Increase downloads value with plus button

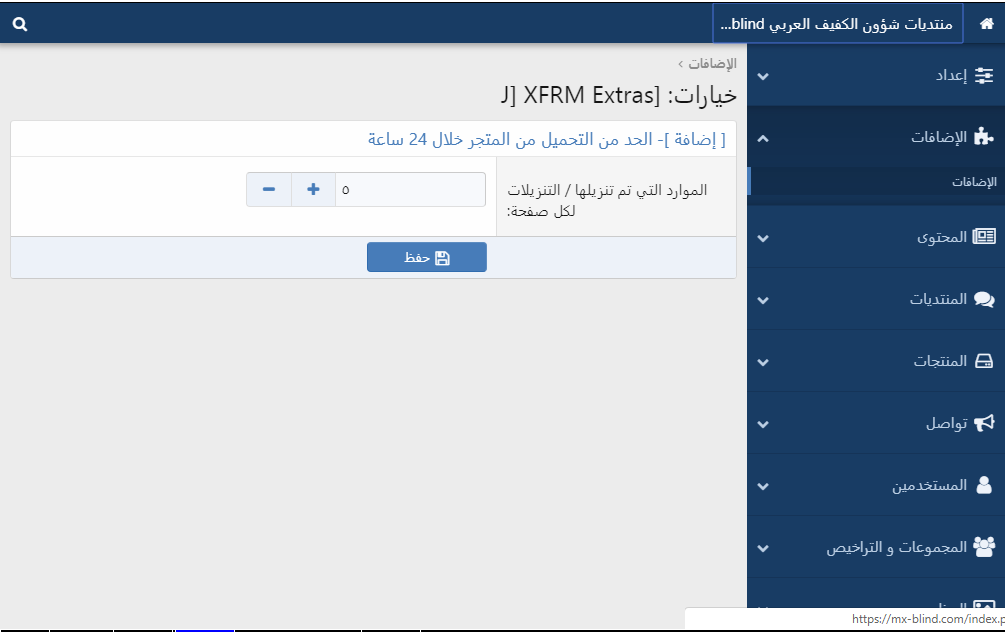[313, 189]
